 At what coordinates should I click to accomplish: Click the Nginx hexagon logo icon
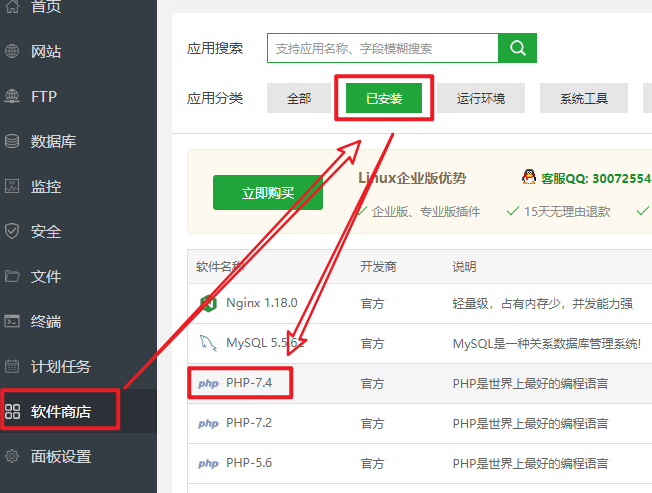208,303
